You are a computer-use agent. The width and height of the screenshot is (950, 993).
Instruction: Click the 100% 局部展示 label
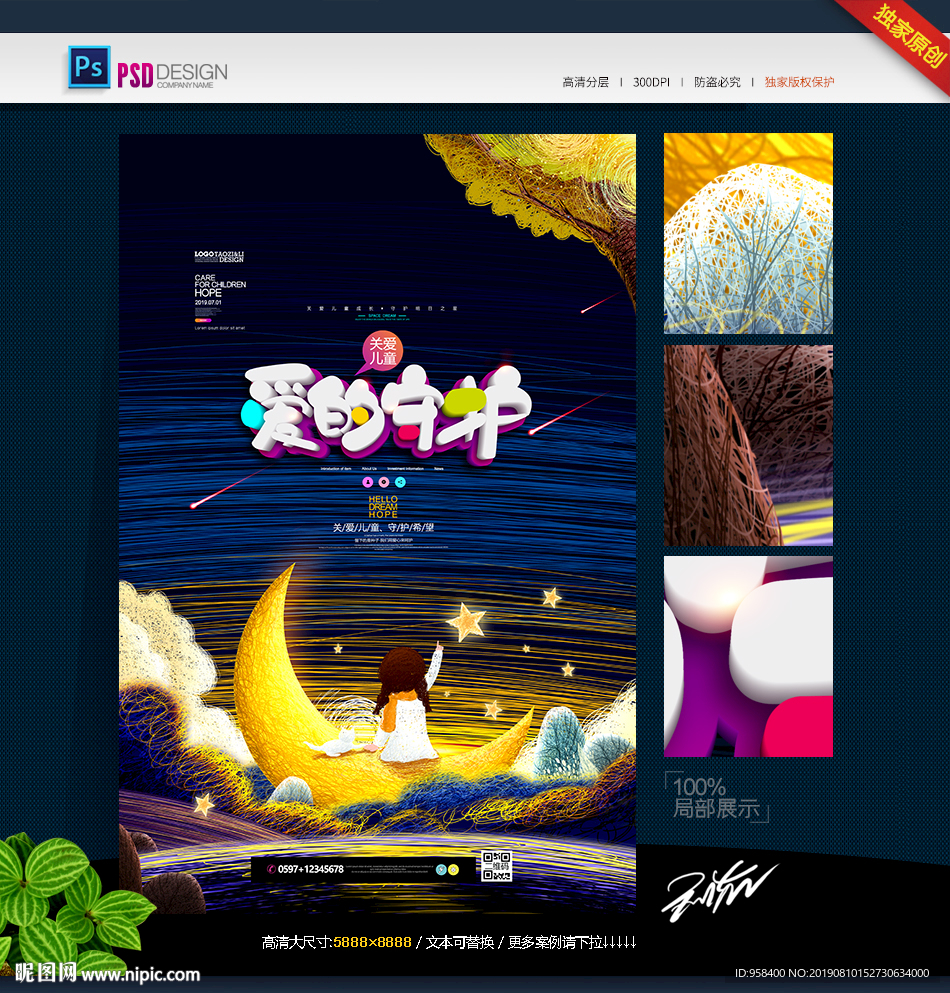point(717,797)
